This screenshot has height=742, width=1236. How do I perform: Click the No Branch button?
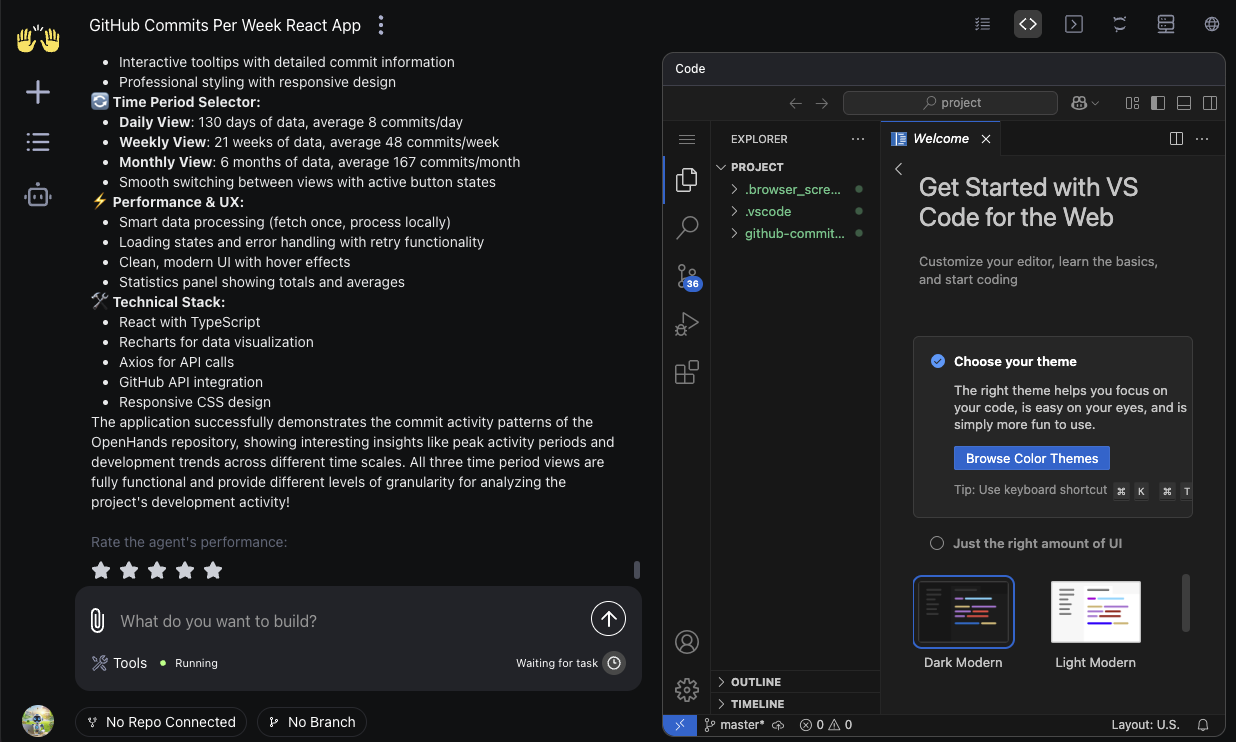(x=312, y=722)
